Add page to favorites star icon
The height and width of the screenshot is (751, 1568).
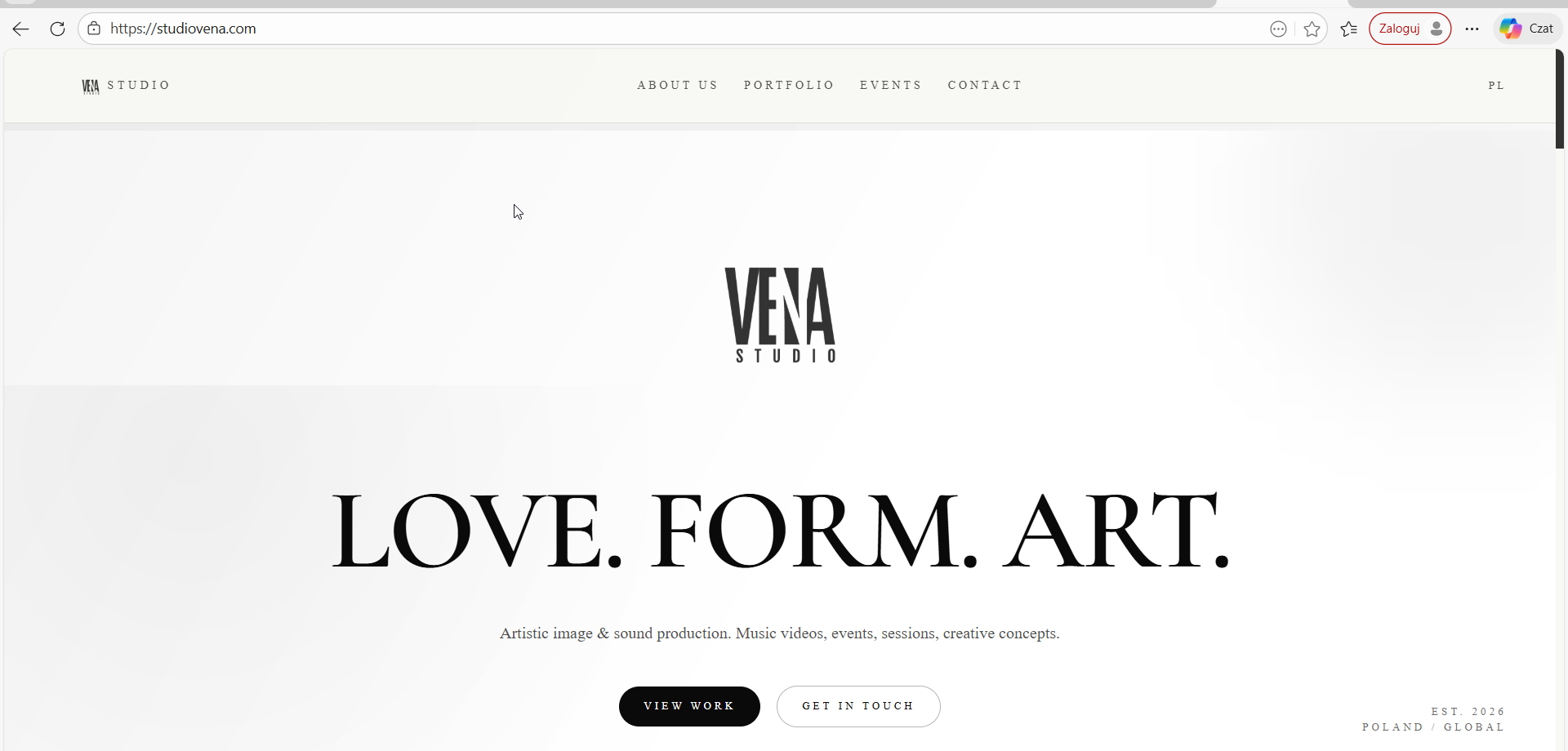pyautogui.click(x=1312, y=29)
